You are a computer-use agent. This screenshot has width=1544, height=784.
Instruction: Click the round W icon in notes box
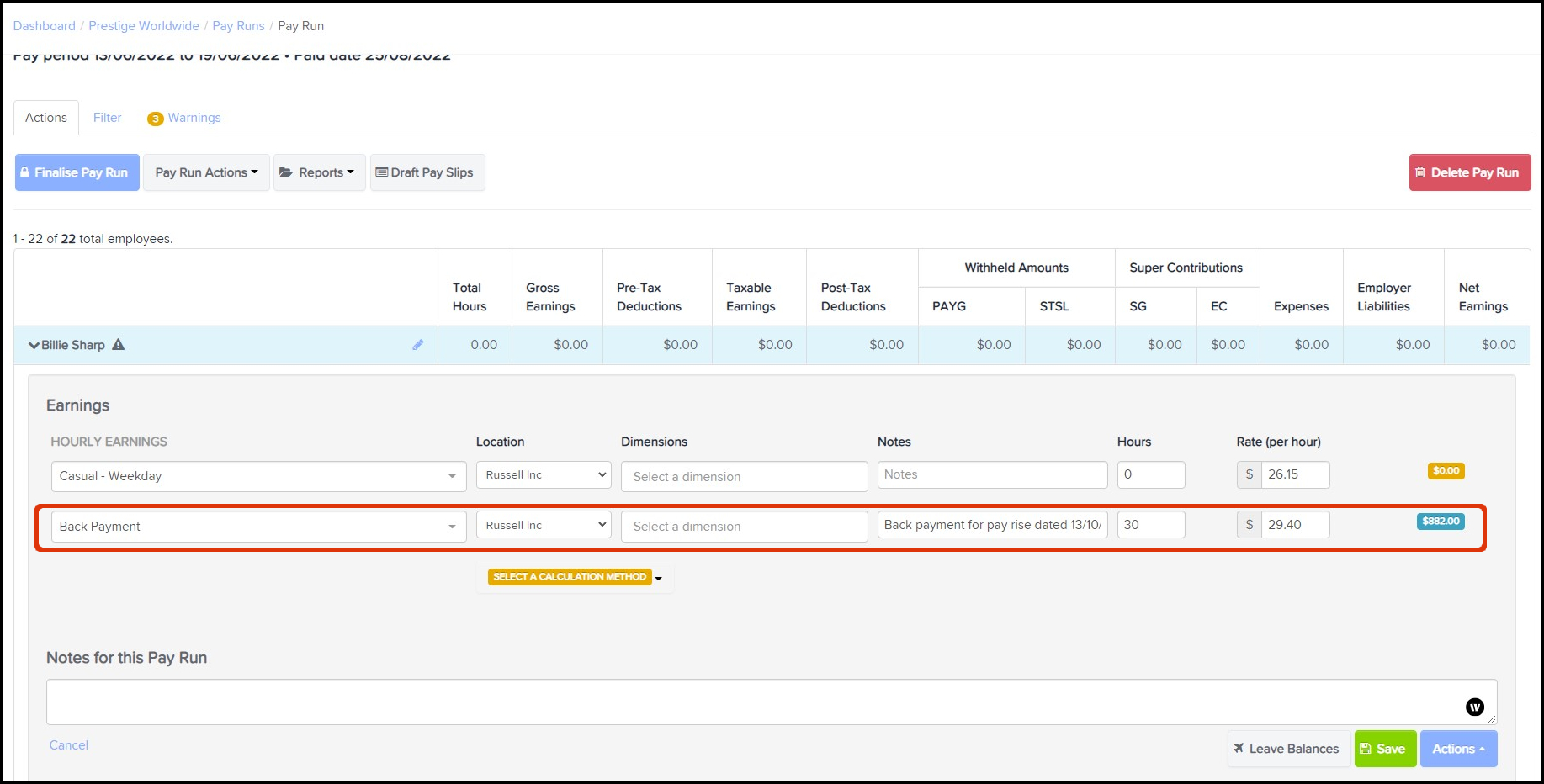point(1474,707)
